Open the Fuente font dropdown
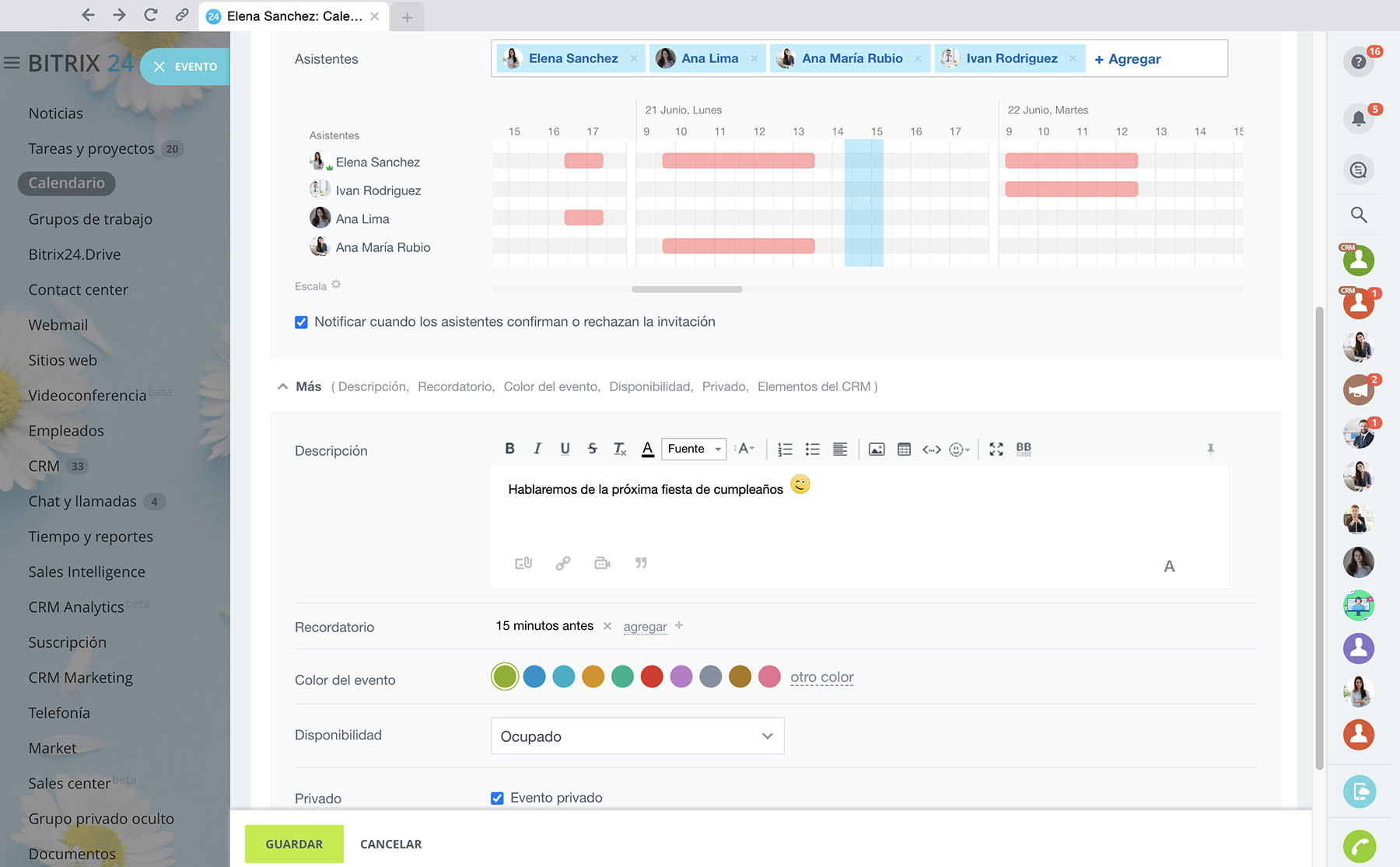This screenshot has height=867, width=1400. coord(694,449)
